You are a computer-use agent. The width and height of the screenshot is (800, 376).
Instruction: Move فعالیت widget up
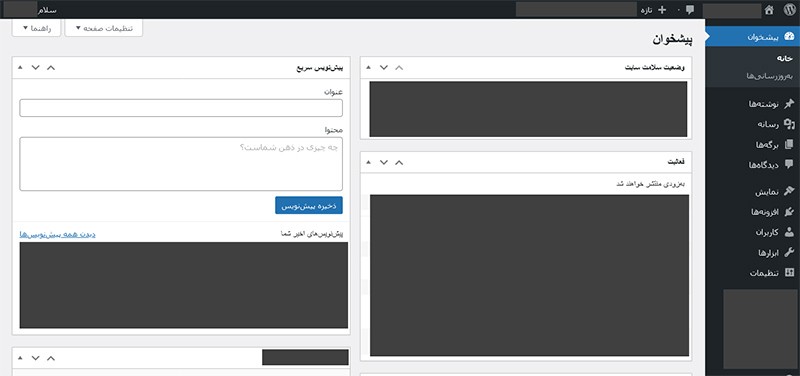399,162
